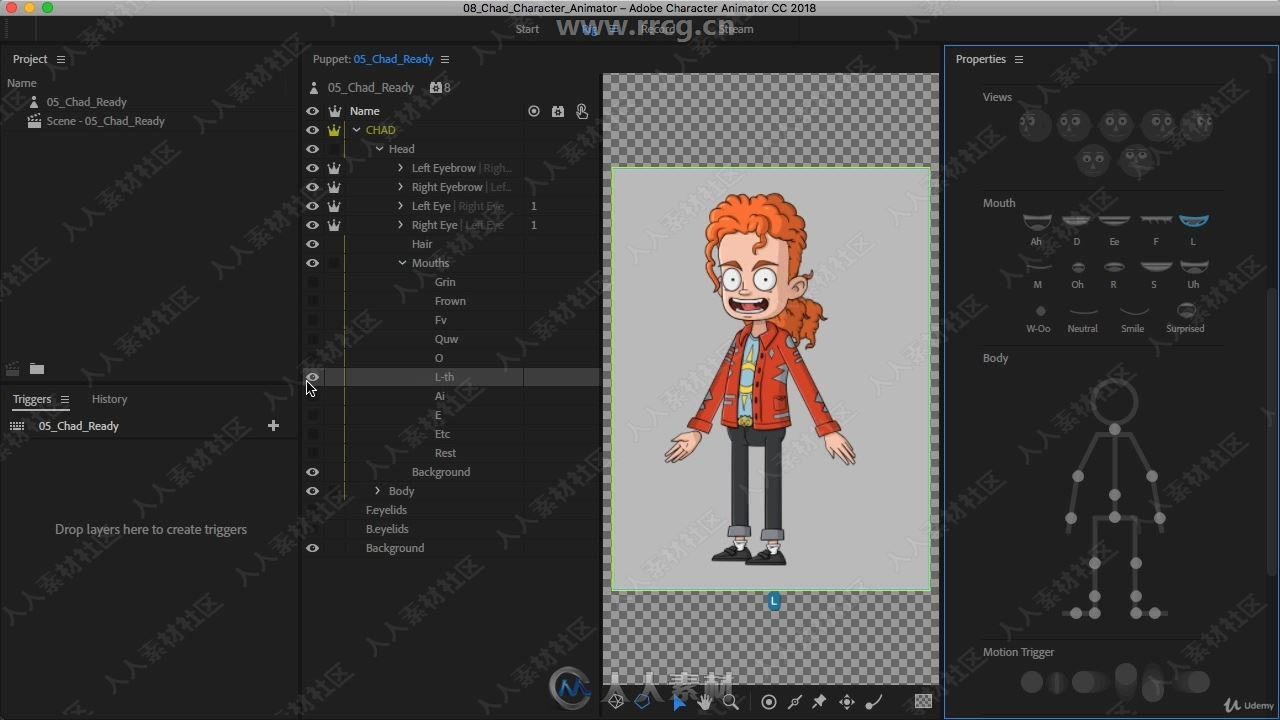Select the blue arrow Selection tool
Screen dimensions: 1280x720
click(679, 702)
